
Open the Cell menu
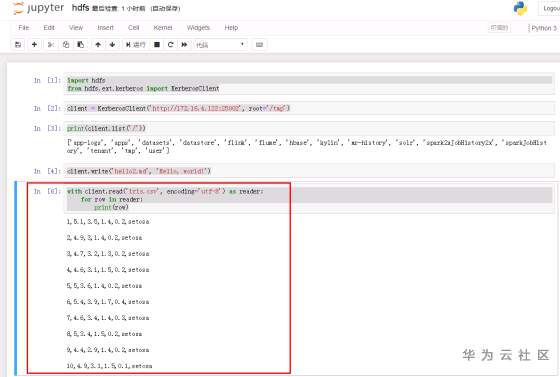pyautogui.click(x=134, y=27)
